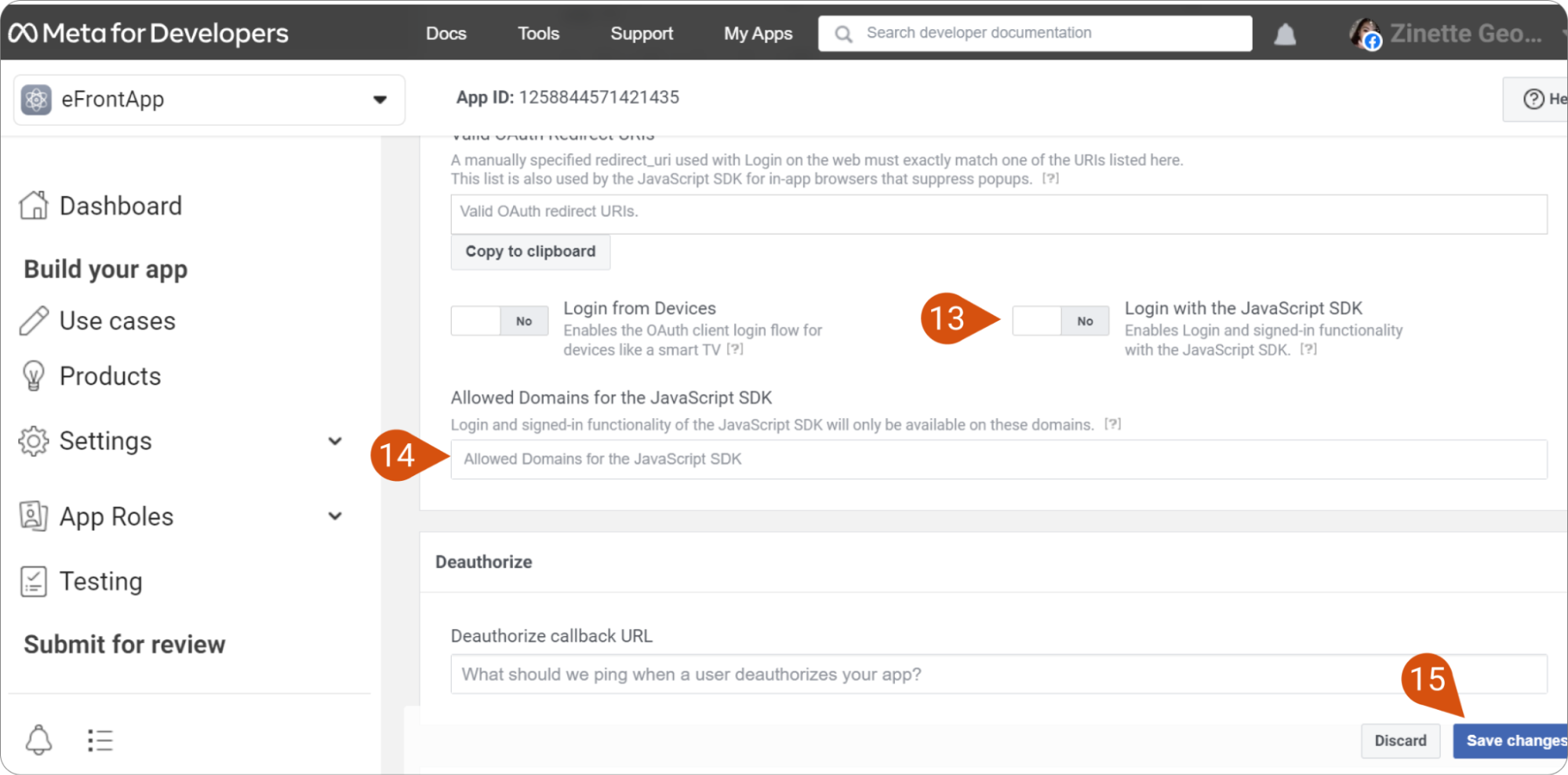This screenshot has width=1568, height=775.
Task: Open the Tools menu
Action: (x=538, y=34)
